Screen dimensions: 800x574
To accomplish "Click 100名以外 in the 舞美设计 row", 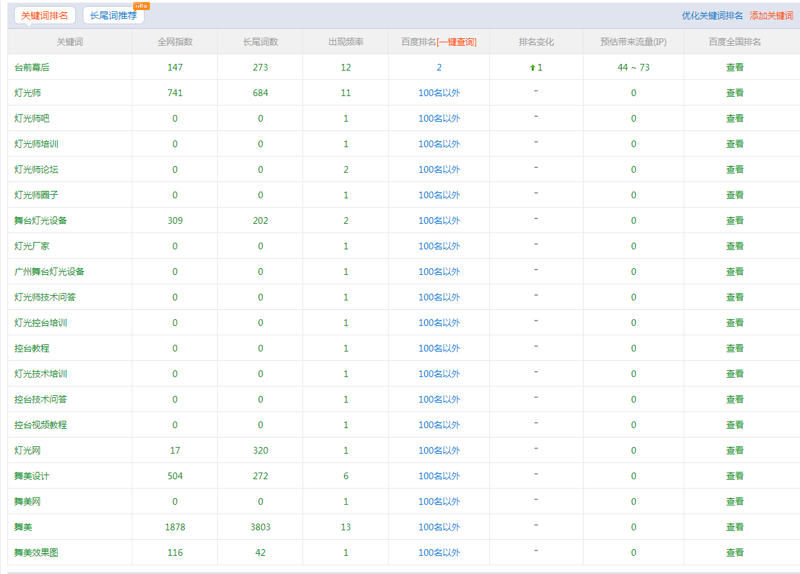I will click(438, 476).
